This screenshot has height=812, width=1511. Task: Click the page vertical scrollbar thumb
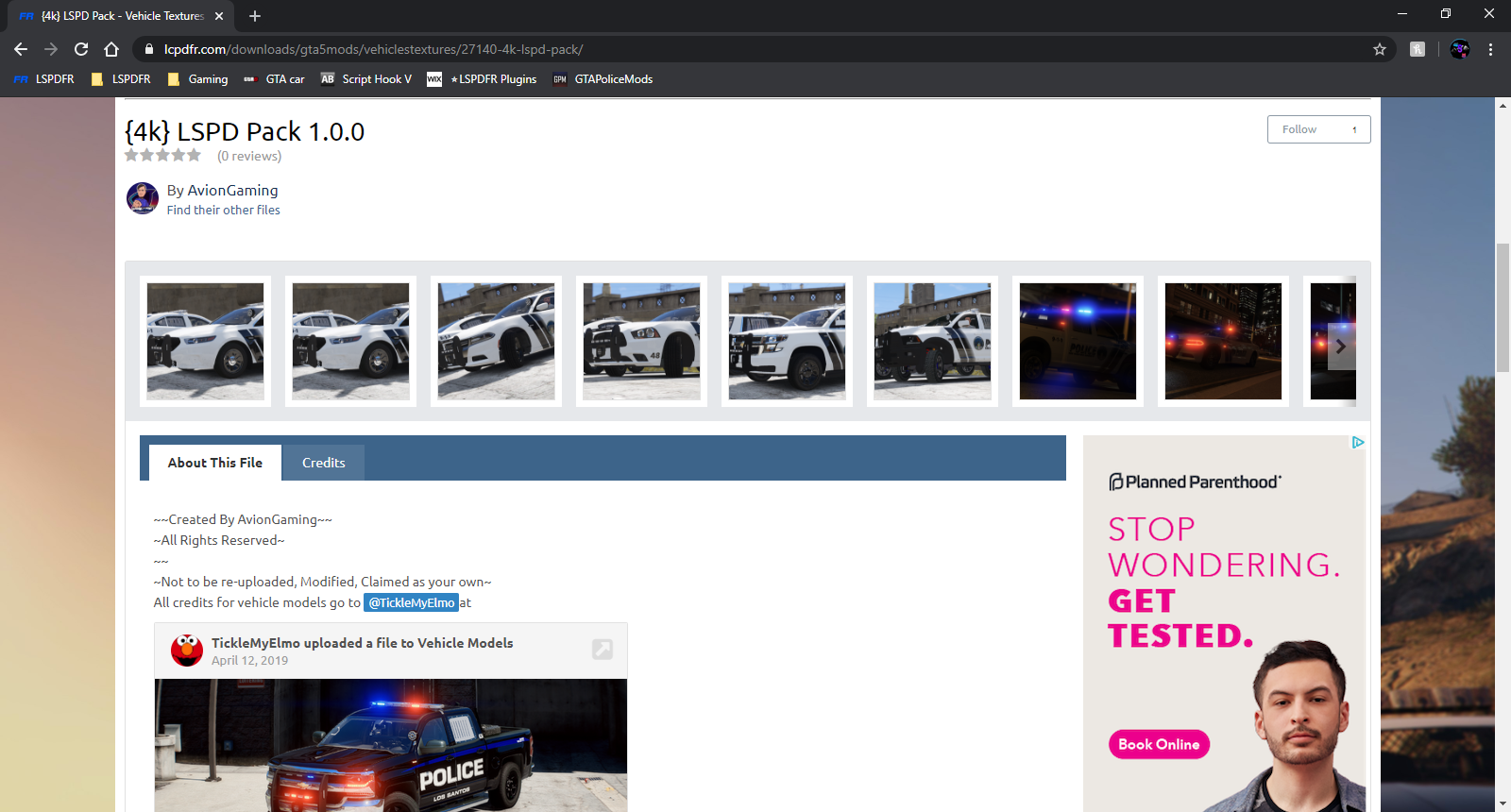[x=1503, y=308]
